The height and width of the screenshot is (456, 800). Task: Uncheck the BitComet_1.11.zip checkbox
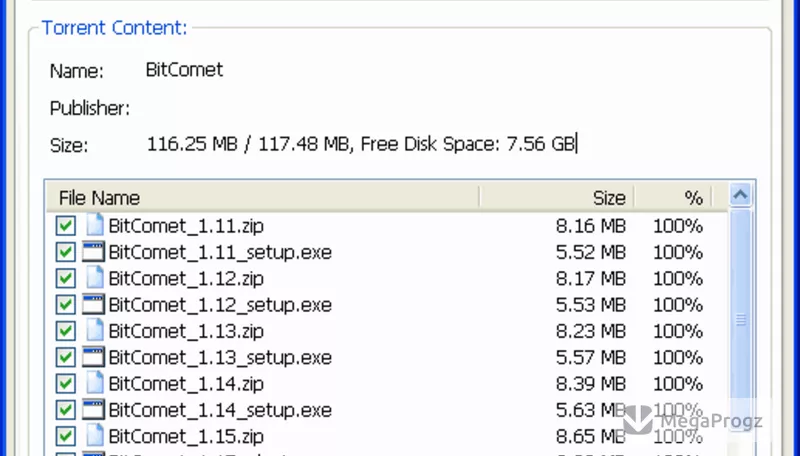66,225
